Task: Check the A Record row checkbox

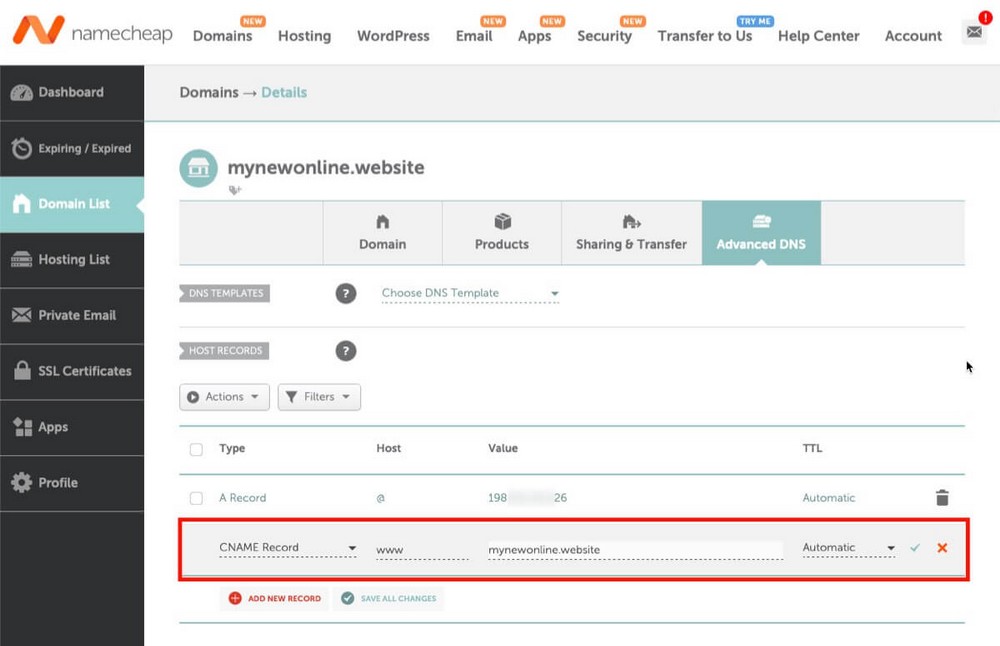Action: [196, 498]
